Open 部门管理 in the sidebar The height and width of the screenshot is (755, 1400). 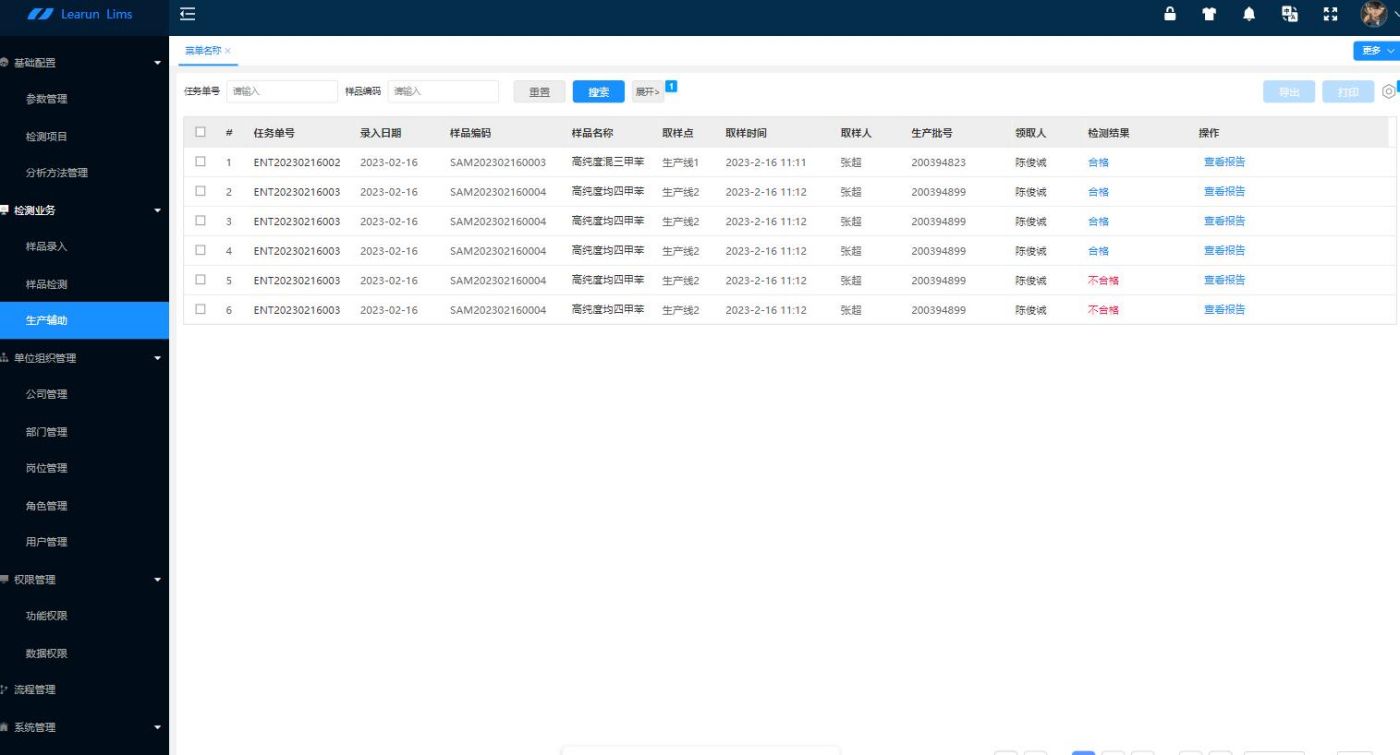(x=46, y=432)
